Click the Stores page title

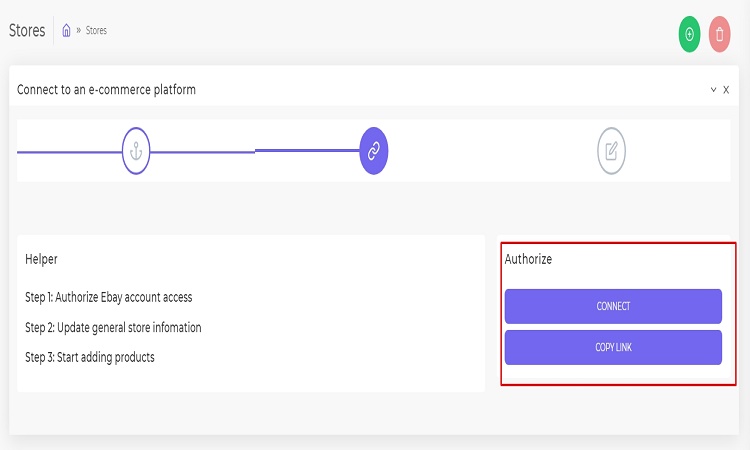[x=27, y=31]
